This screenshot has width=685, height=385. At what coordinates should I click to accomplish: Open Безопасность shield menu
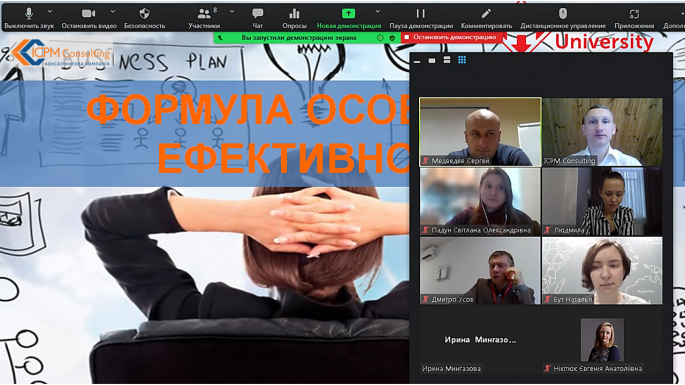pos(144,18)
